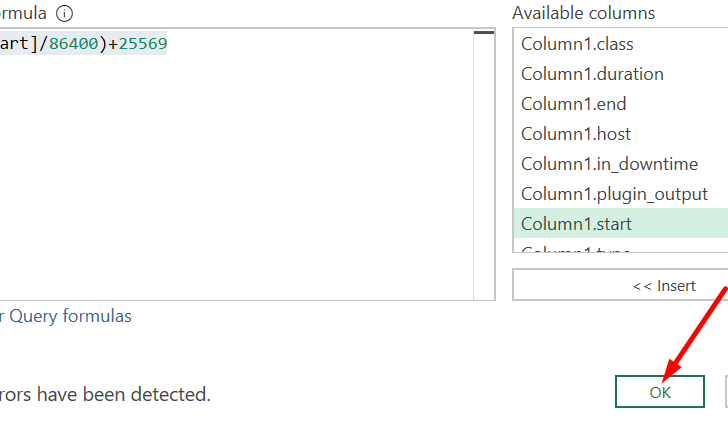Click the highlighted Column1.start item
Viewport: 728px width, 424px height.
pos(621,224)
